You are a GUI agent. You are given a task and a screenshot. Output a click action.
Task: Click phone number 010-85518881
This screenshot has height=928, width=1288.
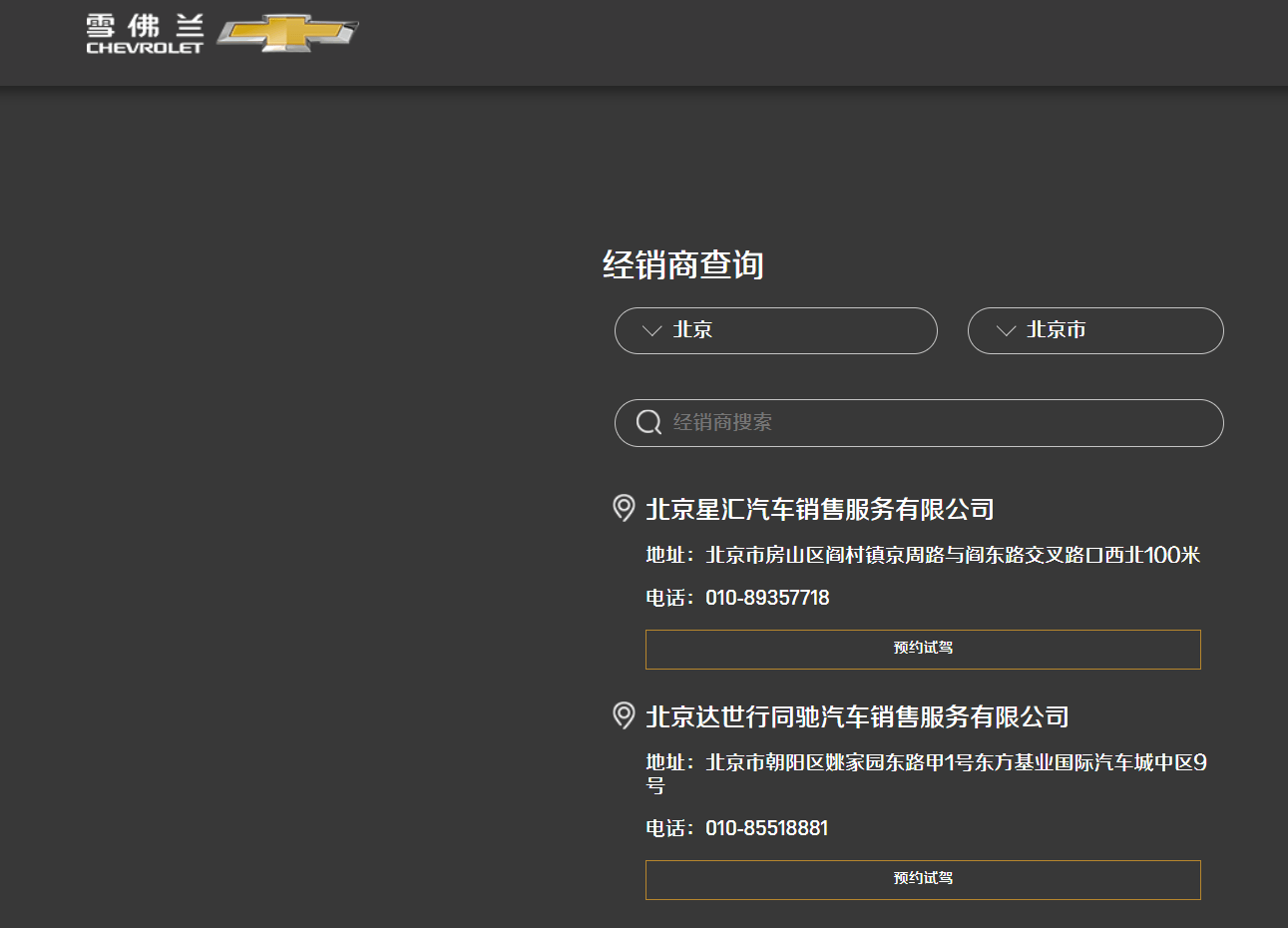click(766, 828)
